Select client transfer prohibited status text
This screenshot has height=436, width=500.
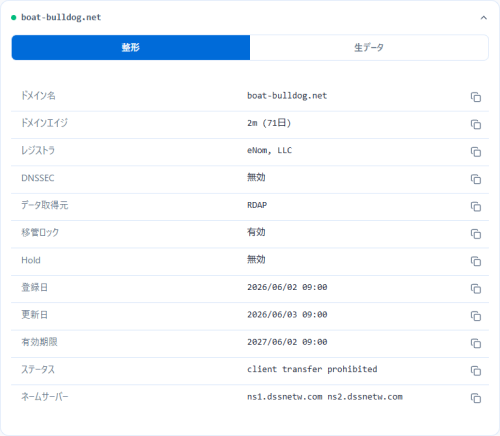point(312,369)
